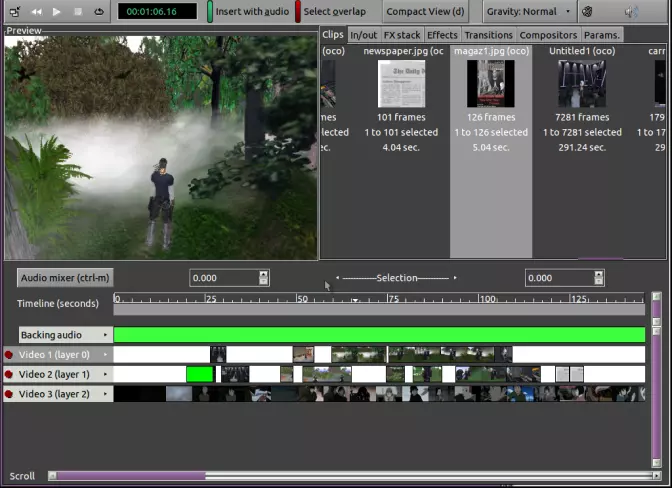Screen dimensions: 672x488
Task: Expand the Video 3 (layer 2) track arrow
Action: [105, 394]
